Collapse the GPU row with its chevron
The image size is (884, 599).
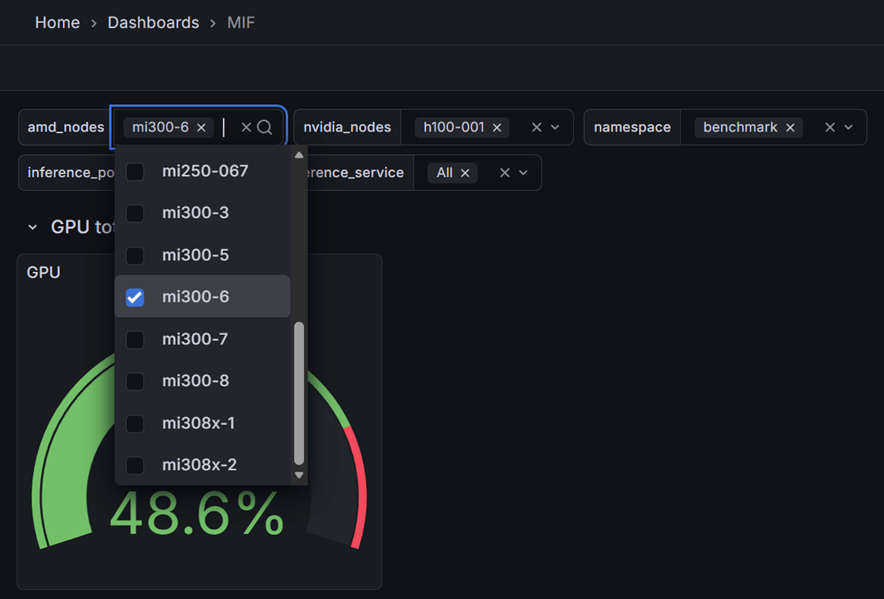tap(31, 227)
